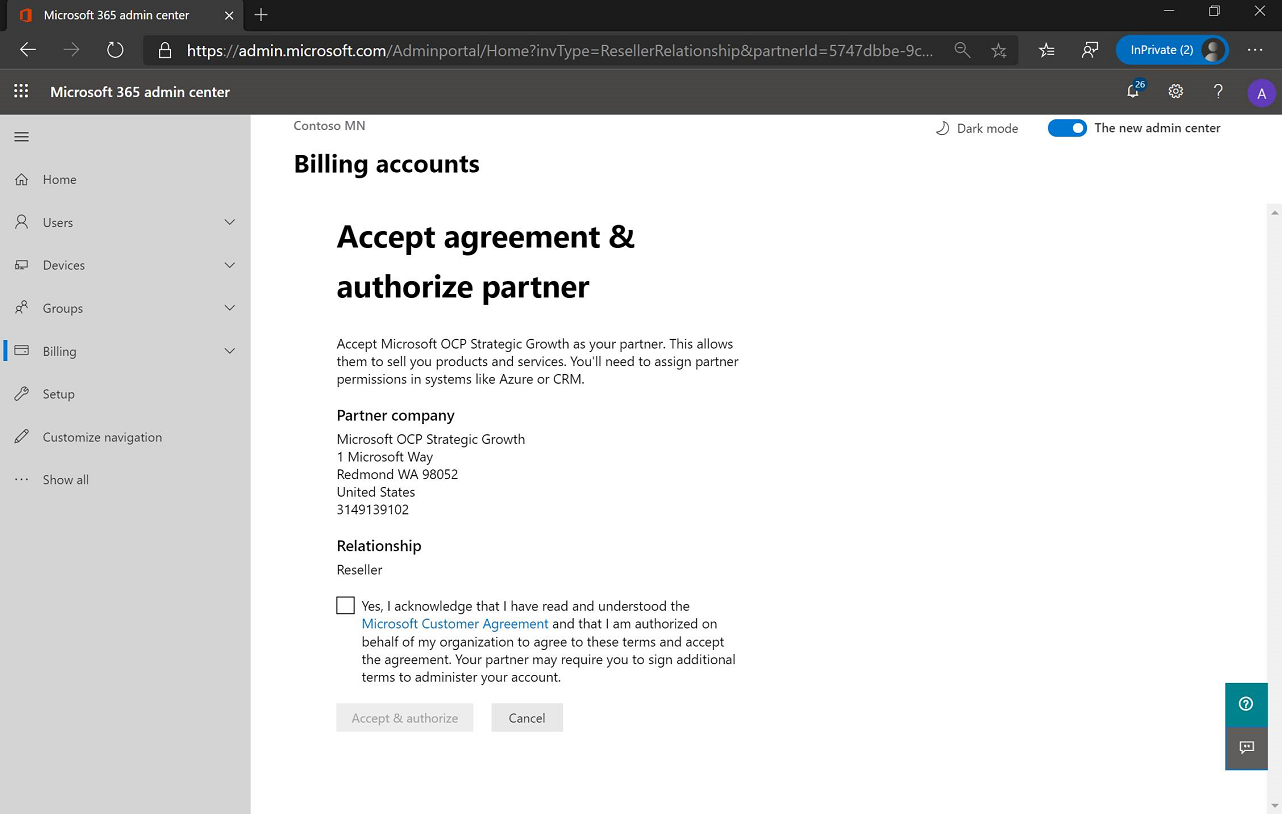Toggle the new admin center switch
Screen dimensions: 1282x814
coord(1067,128)
